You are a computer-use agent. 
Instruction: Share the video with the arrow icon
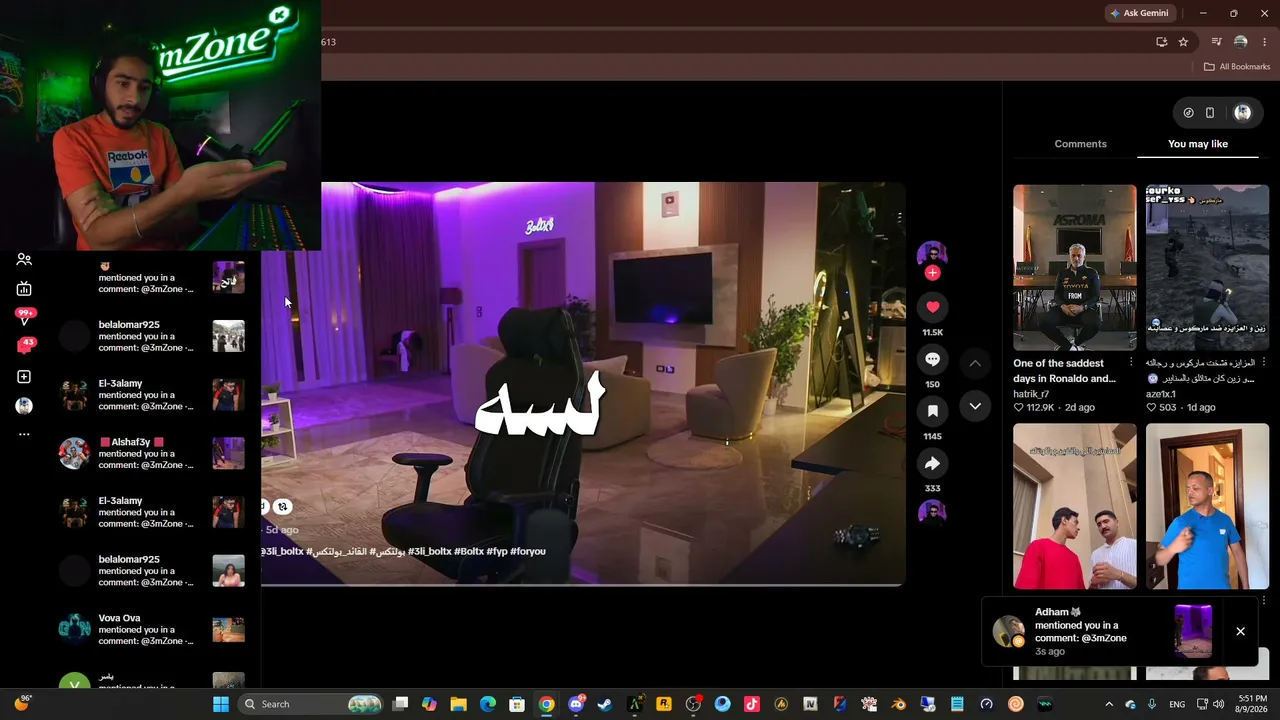(932, 463)
